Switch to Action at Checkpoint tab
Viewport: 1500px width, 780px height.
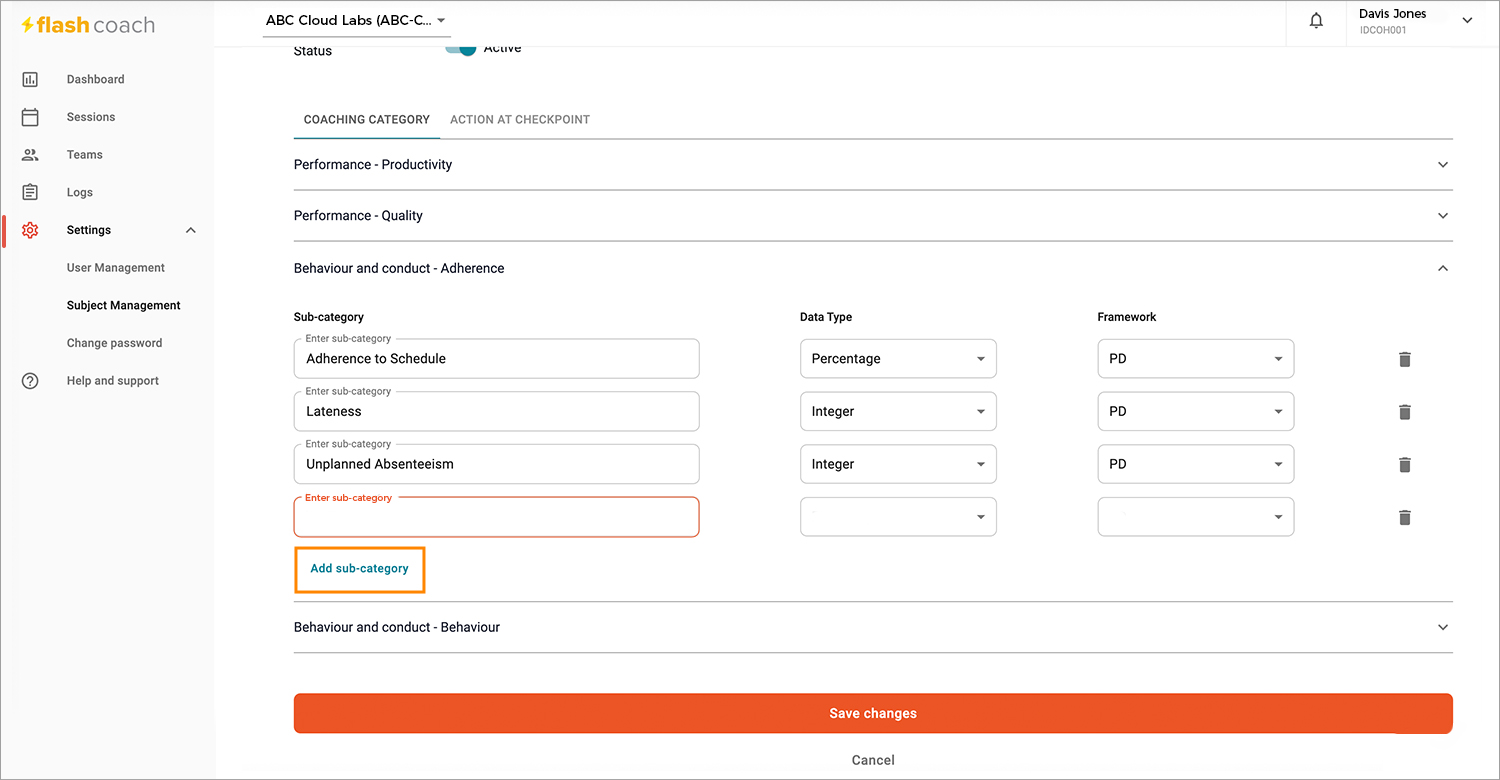point(520,119)
